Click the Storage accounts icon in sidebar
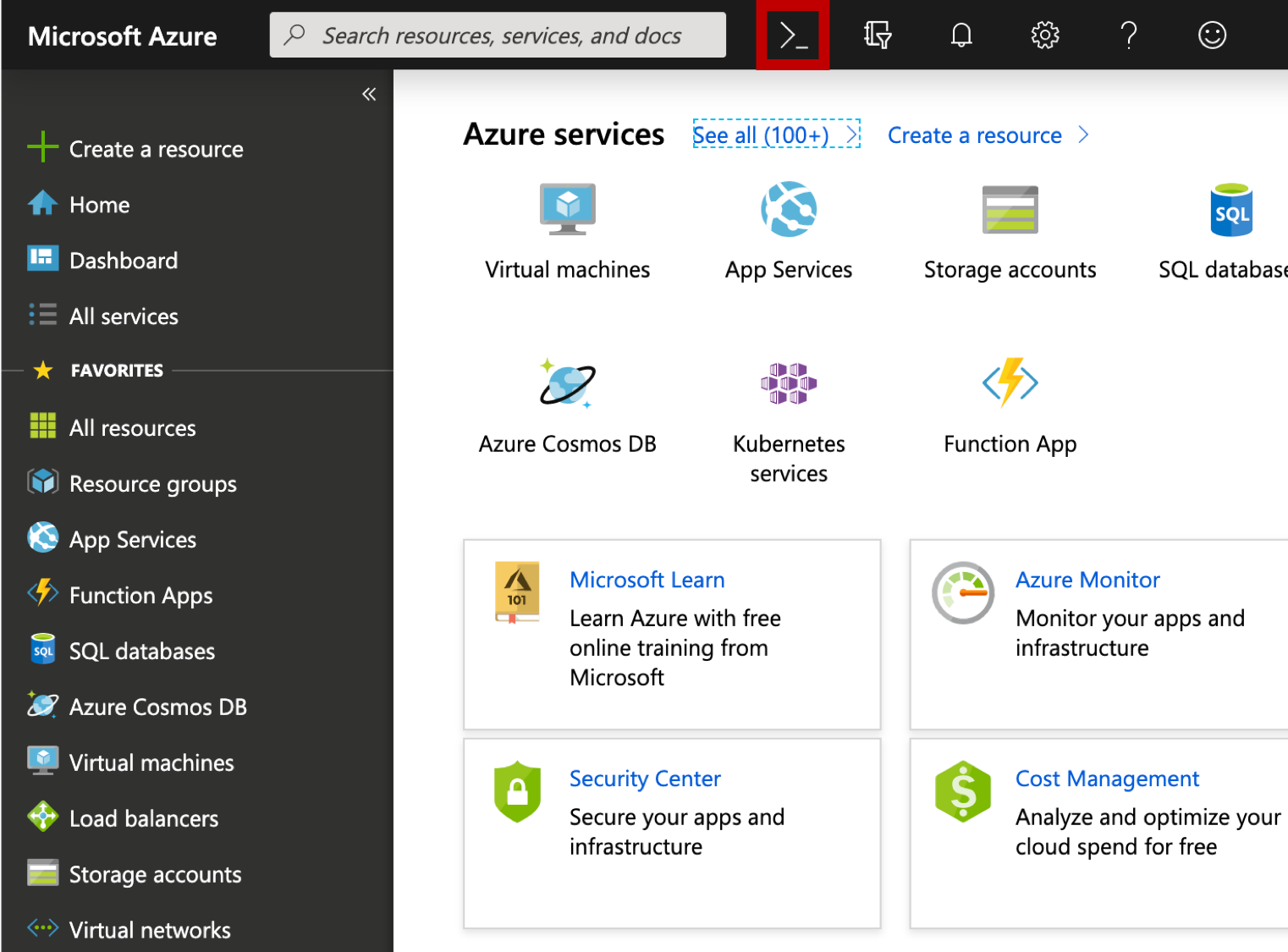 tap(42, 872)
